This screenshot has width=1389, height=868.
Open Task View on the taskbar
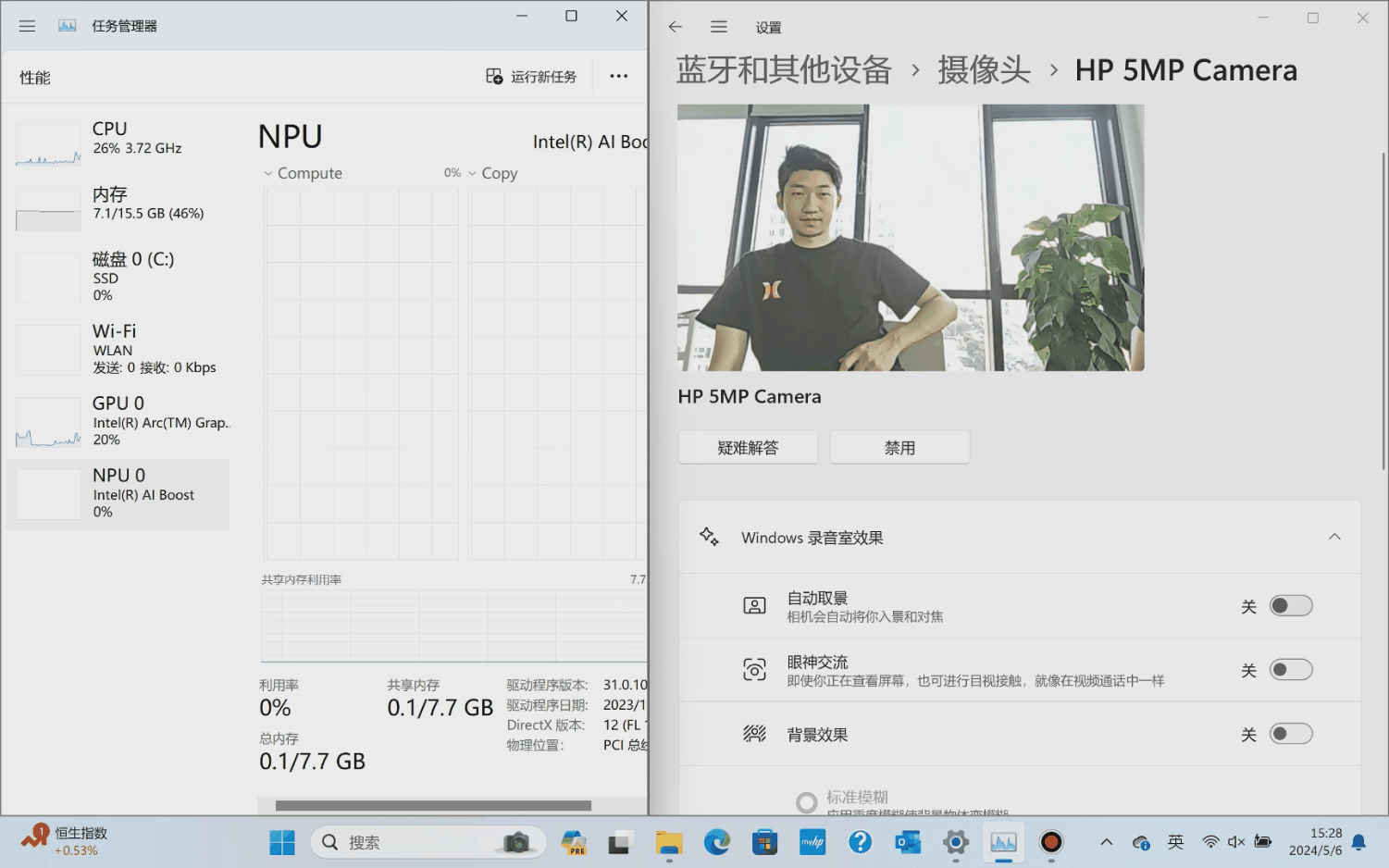coord(619,842)
